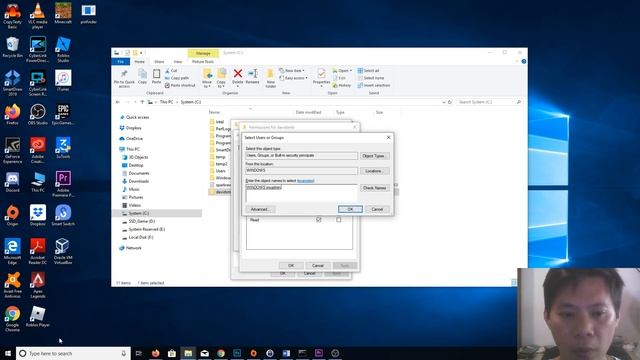Click the Task View taskbar icon

139,353
